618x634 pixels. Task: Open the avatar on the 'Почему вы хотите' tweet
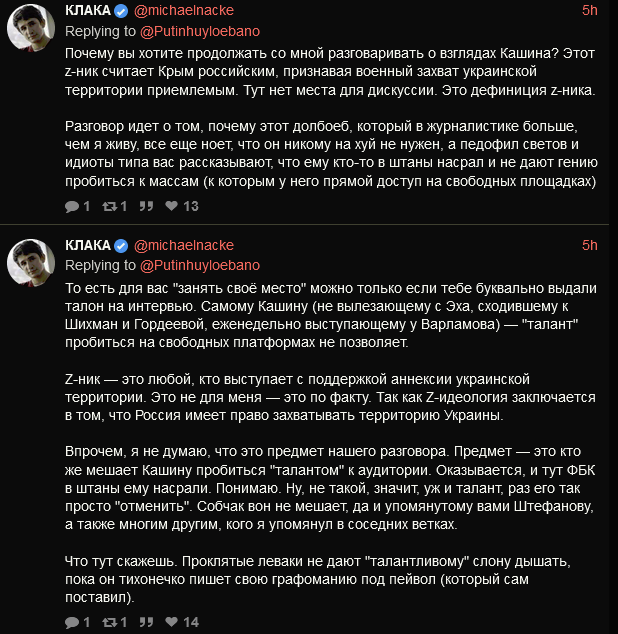point(32,33)
